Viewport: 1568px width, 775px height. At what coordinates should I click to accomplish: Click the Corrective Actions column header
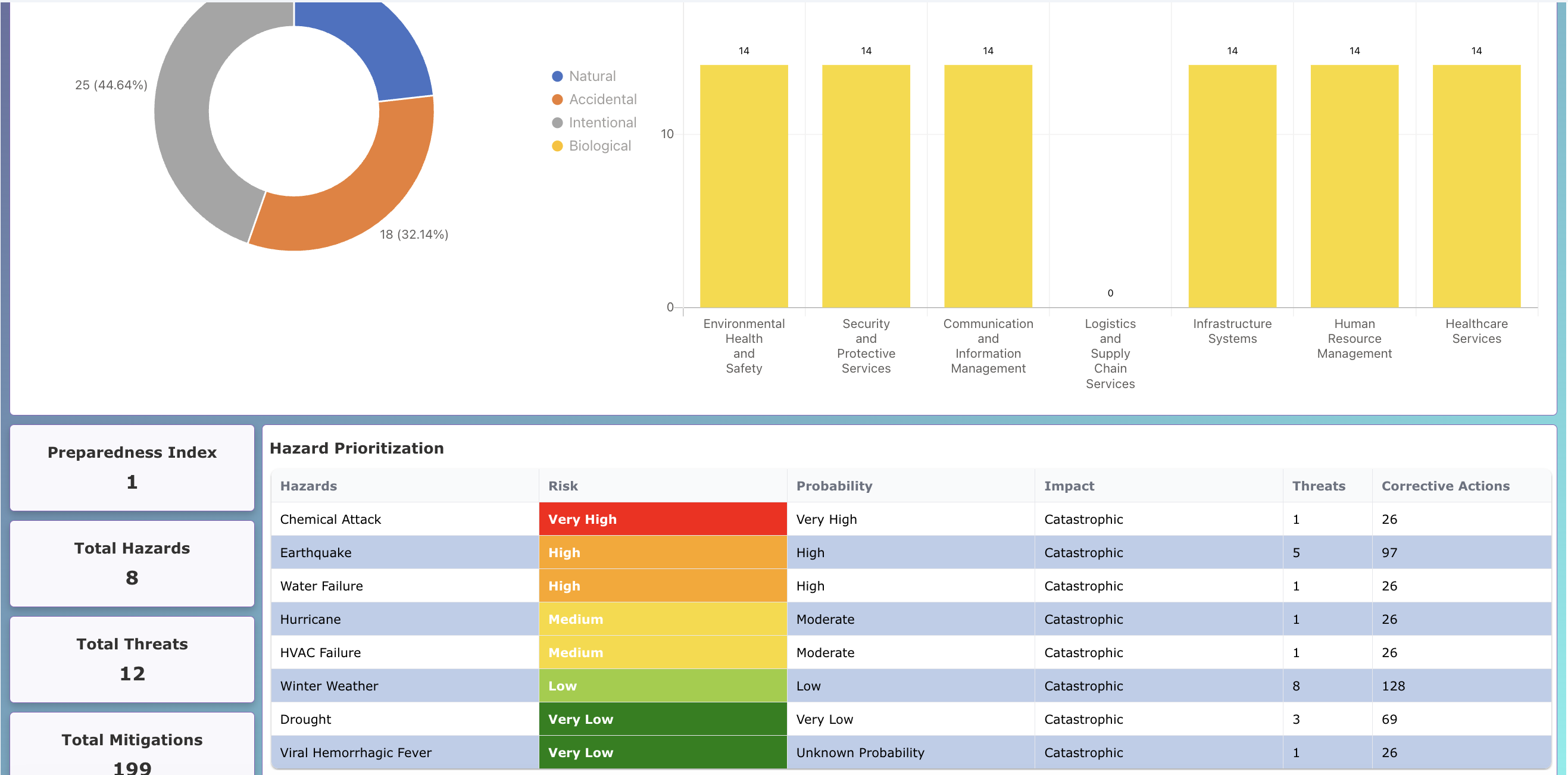1445,486
